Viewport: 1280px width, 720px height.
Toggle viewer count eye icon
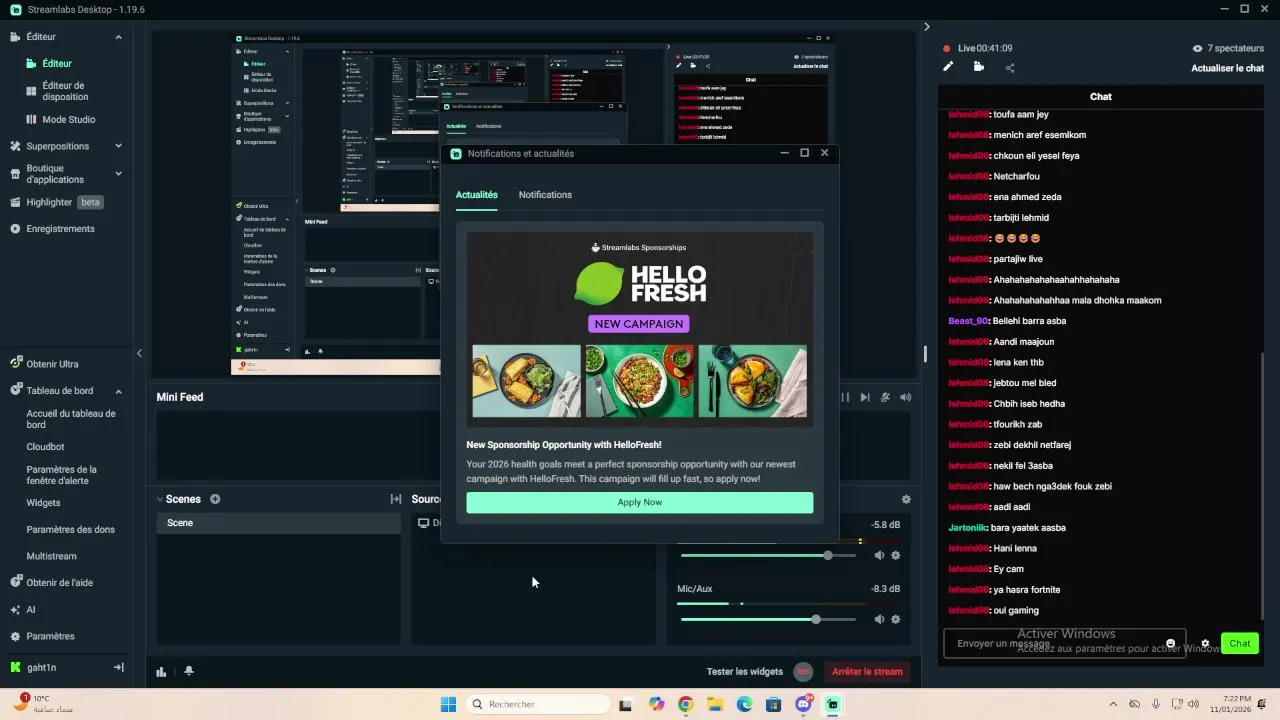tap(1198, 48)
